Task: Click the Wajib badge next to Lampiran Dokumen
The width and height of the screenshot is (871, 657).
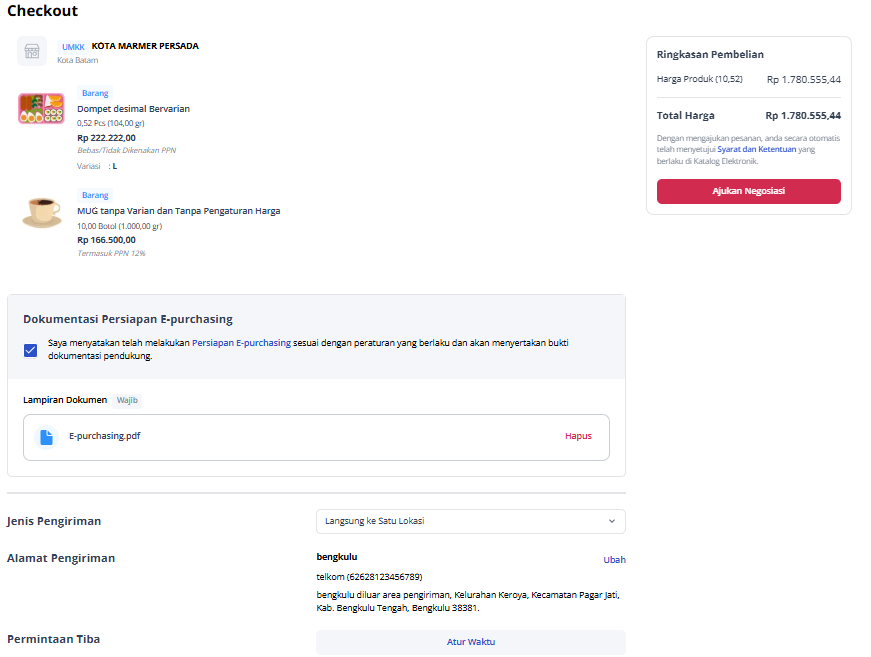Action: (127, 400)
